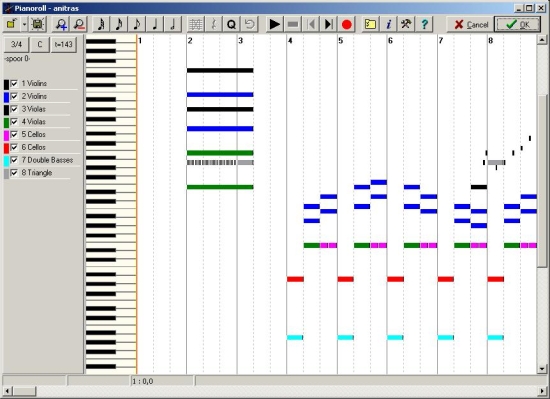Click the cyan Double Basses note in measure 5
This screenshot has height=399, width=550.
click(x=346, y=338)
